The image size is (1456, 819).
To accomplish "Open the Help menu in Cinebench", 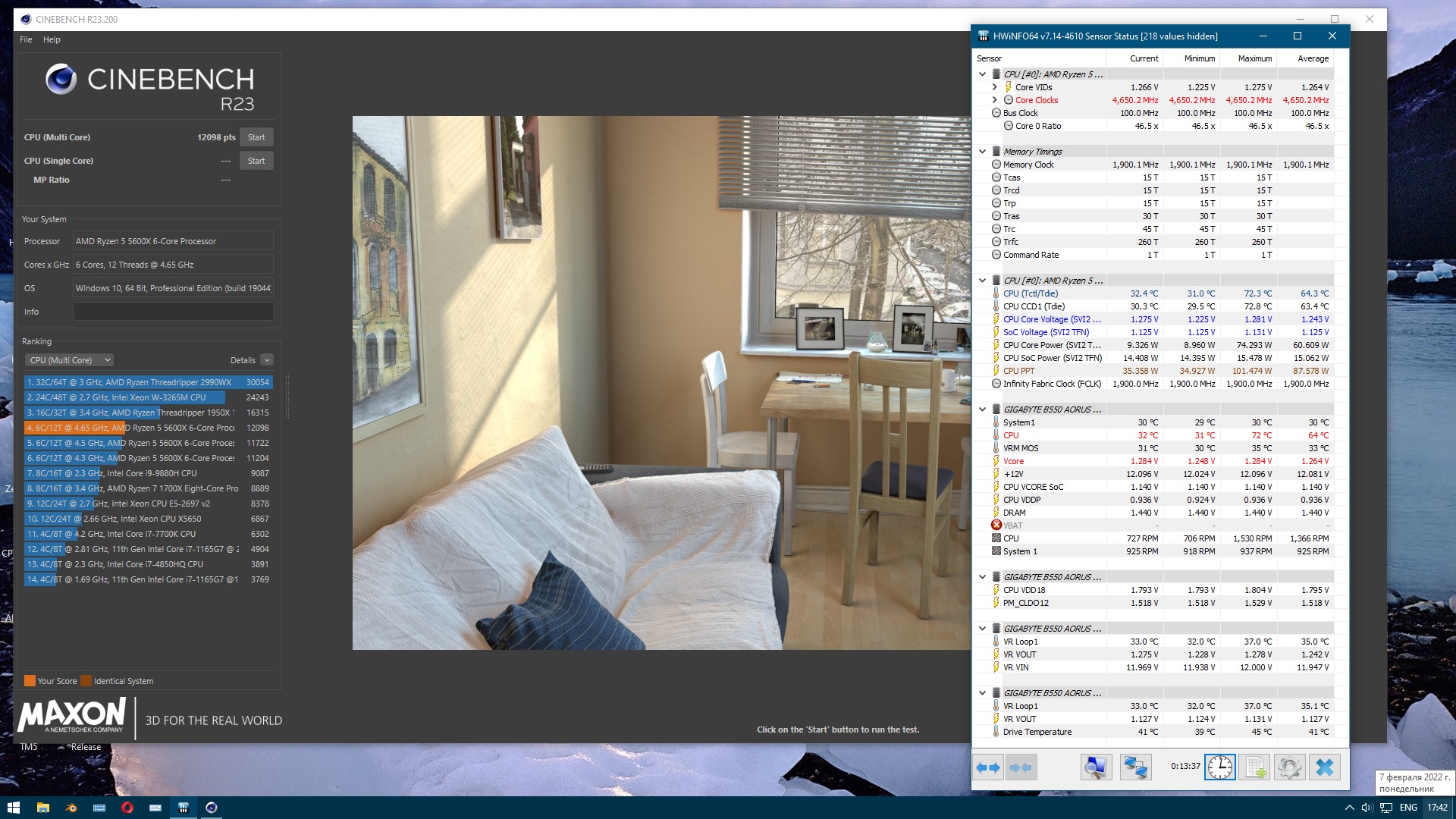I will coord(52,39).
